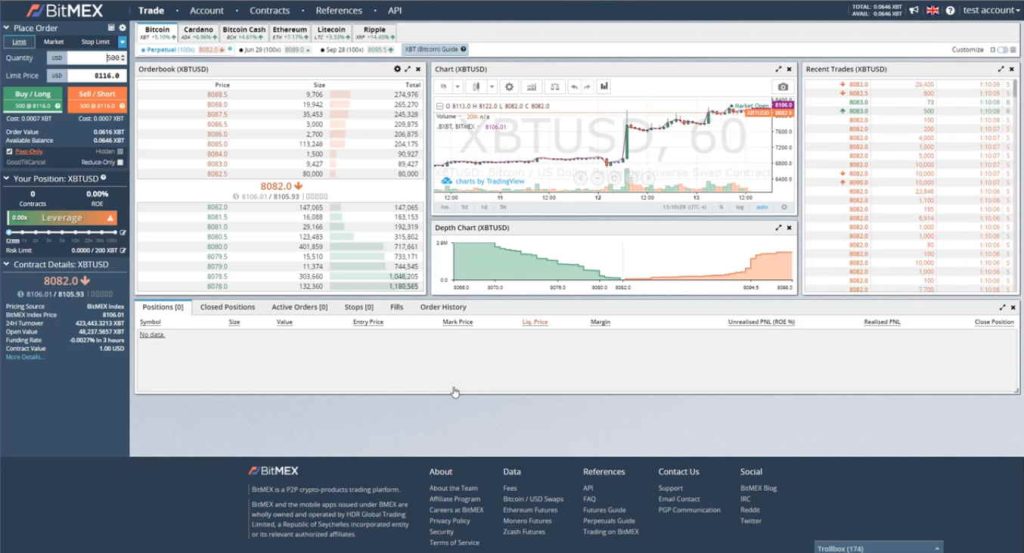1024x553 pixels.
Task: Select the Sep 28 contract option
Action: [x=357, y=50]
